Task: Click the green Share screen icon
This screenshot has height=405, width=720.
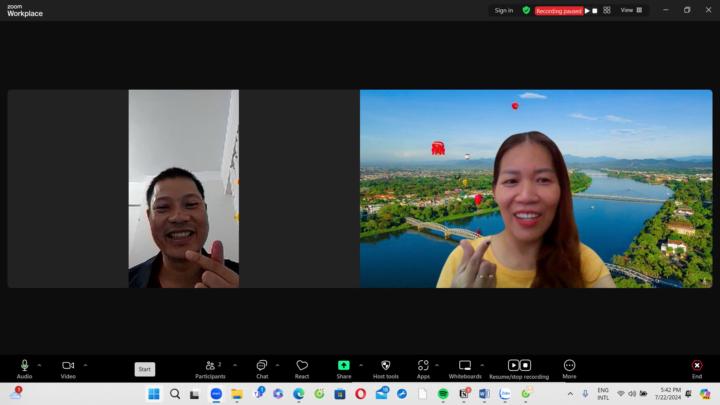Action: [343, 366]
